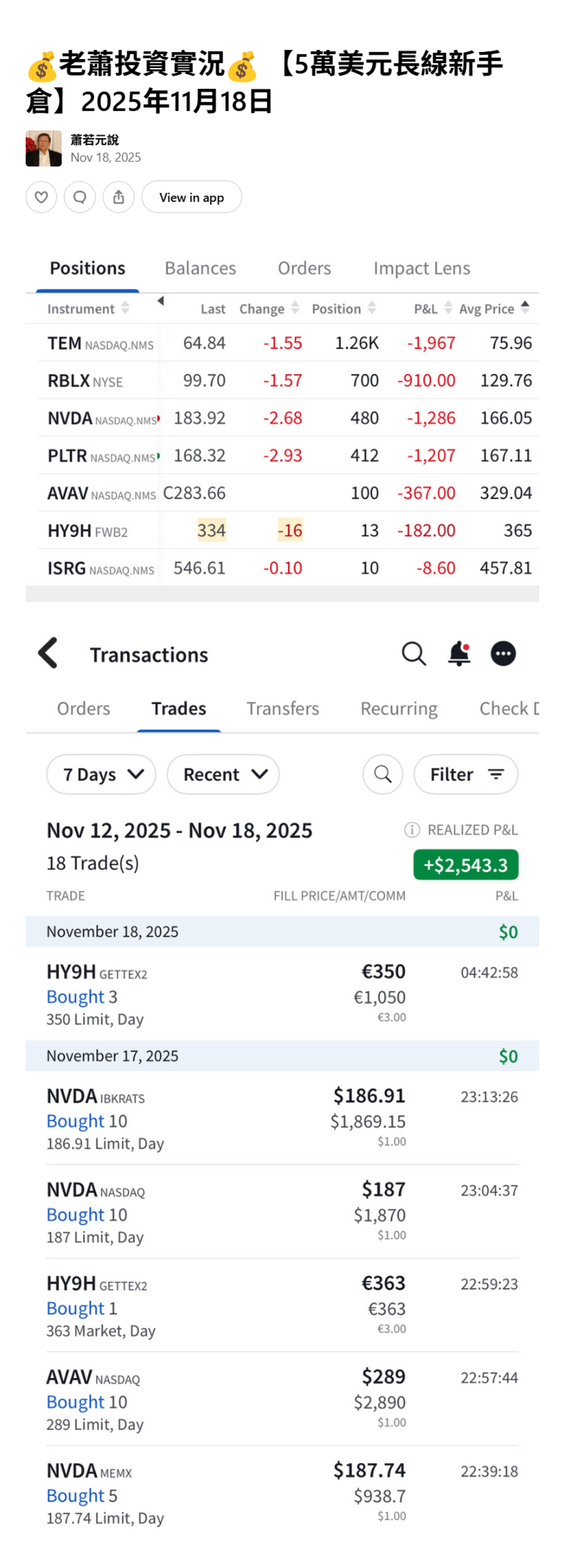Show info for Realized P&L
The width and height of the screenshot is (569, 1568).
coord(412,830)
